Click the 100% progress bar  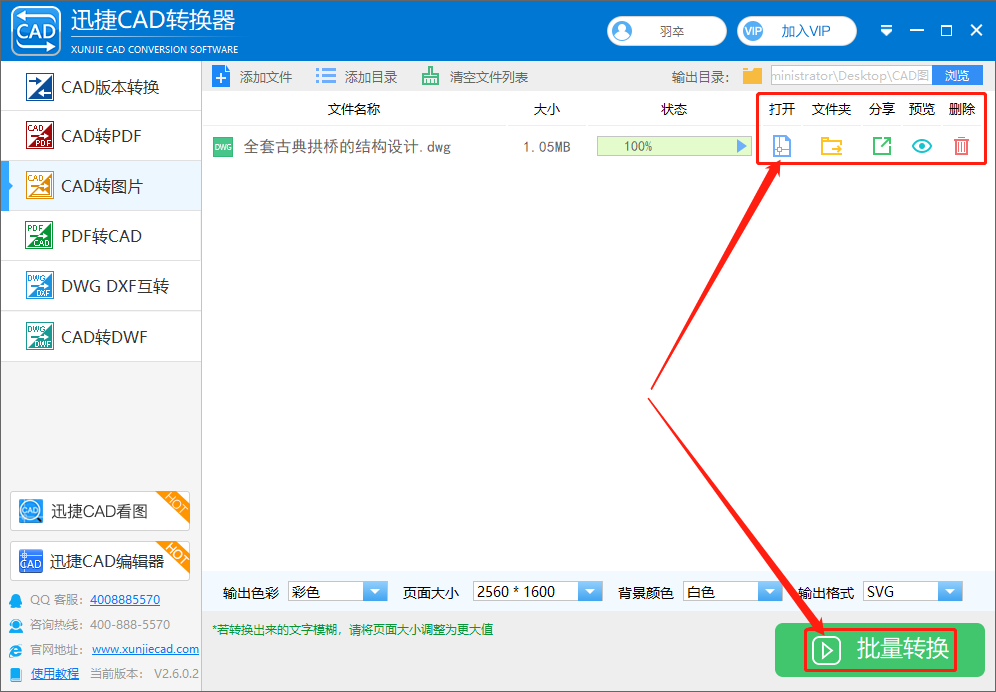[674, 146]
